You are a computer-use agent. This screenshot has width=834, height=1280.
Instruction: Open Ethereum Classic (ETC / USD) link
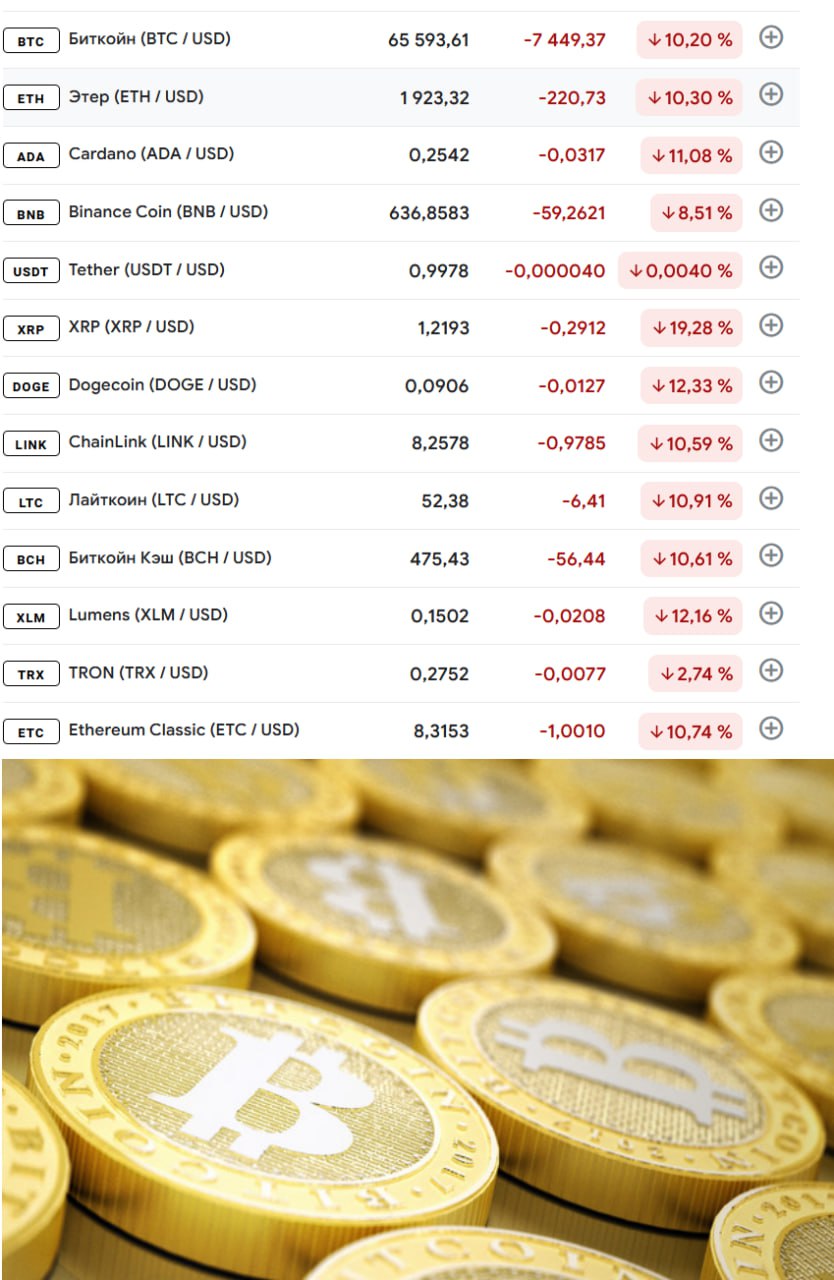pyautogui.click(x=183, y=730)
